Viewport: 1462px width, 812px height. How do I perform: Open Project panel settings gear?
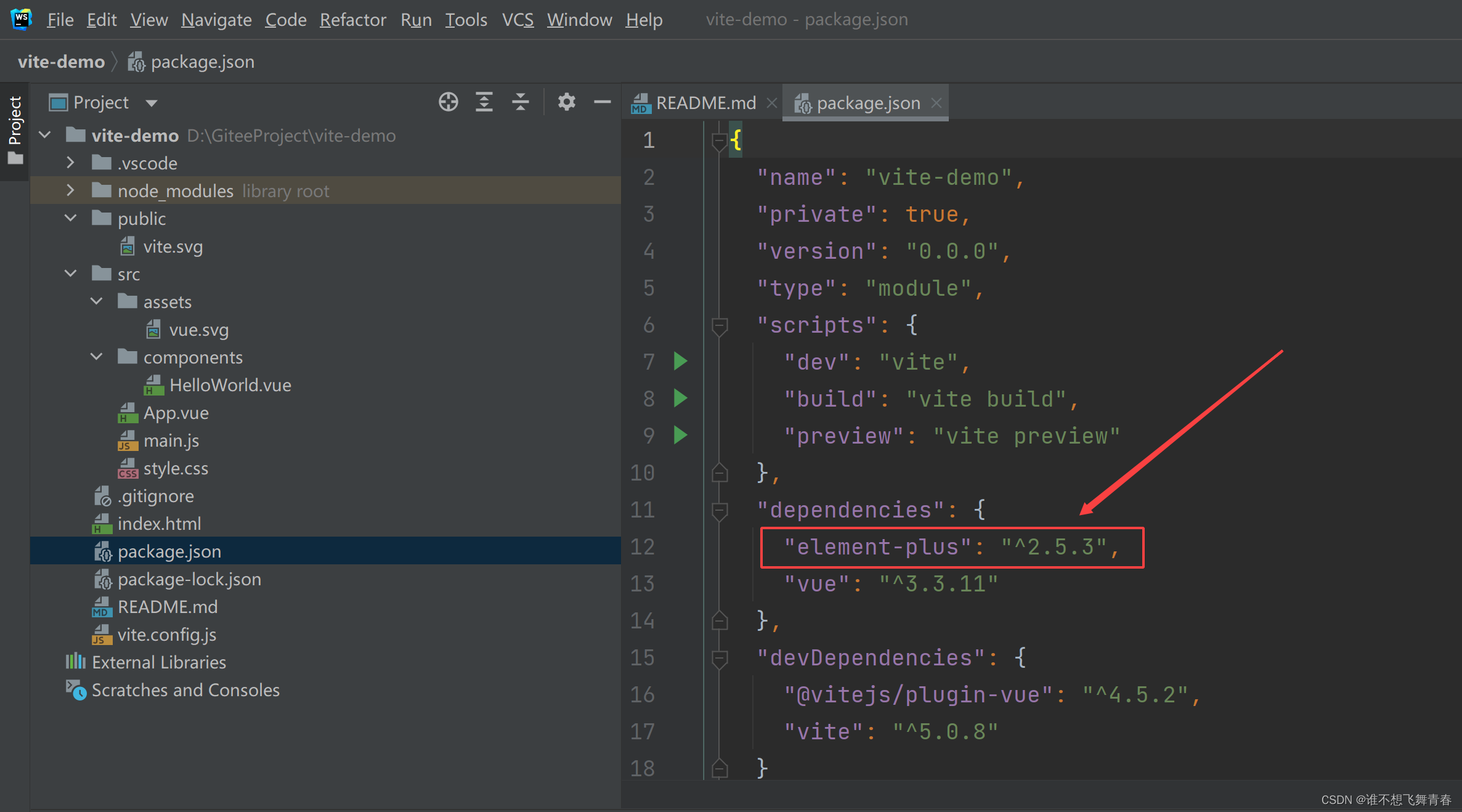[566, 102]
